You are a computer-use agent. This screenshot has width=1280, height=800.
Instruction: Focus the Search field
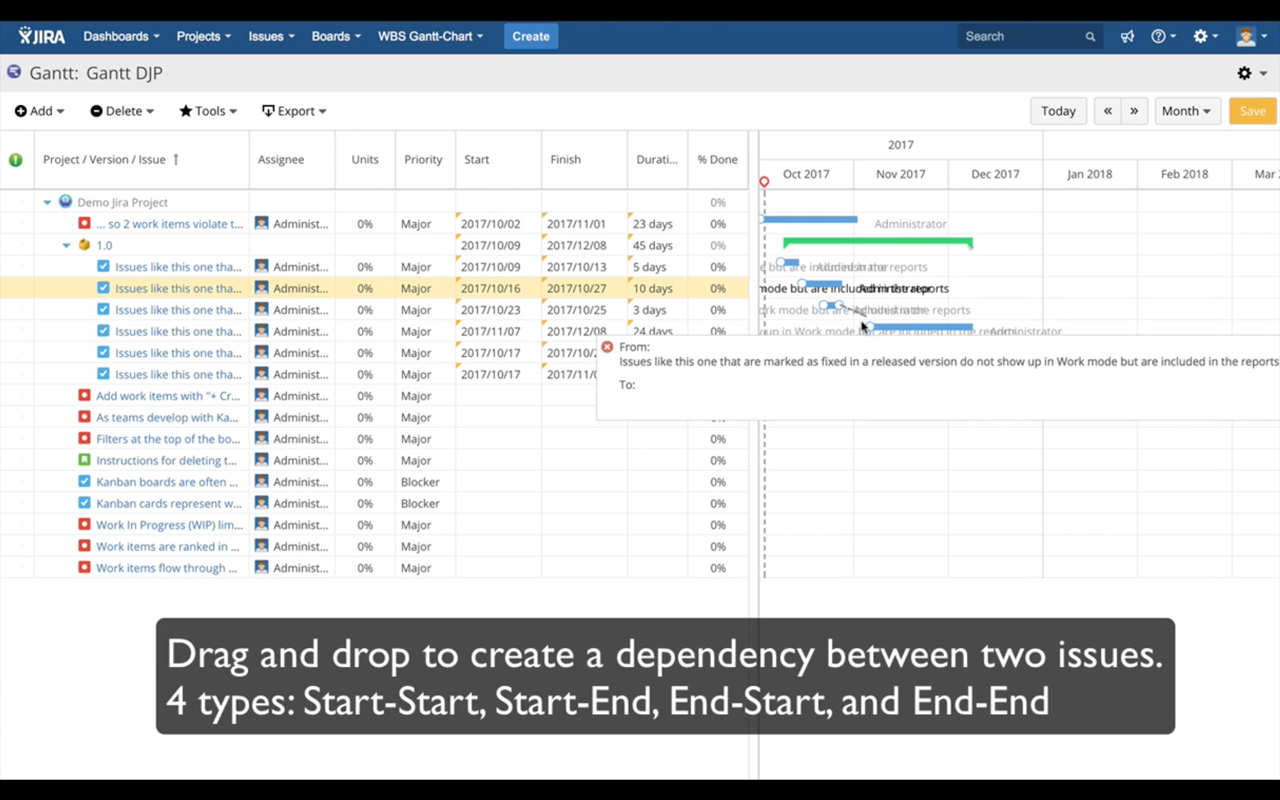tap(1030, 36)
